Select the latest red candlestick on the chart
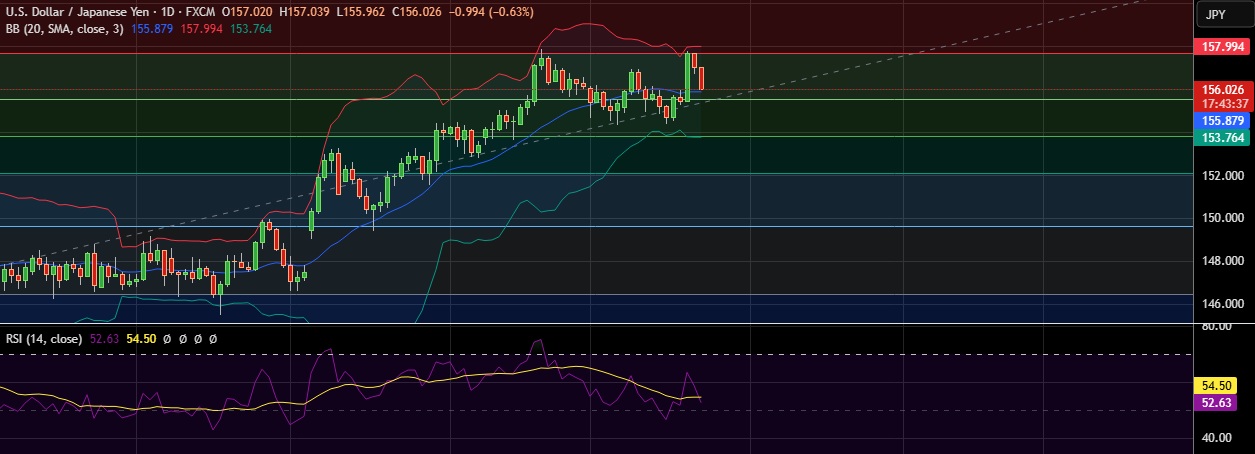 (701, 78)
